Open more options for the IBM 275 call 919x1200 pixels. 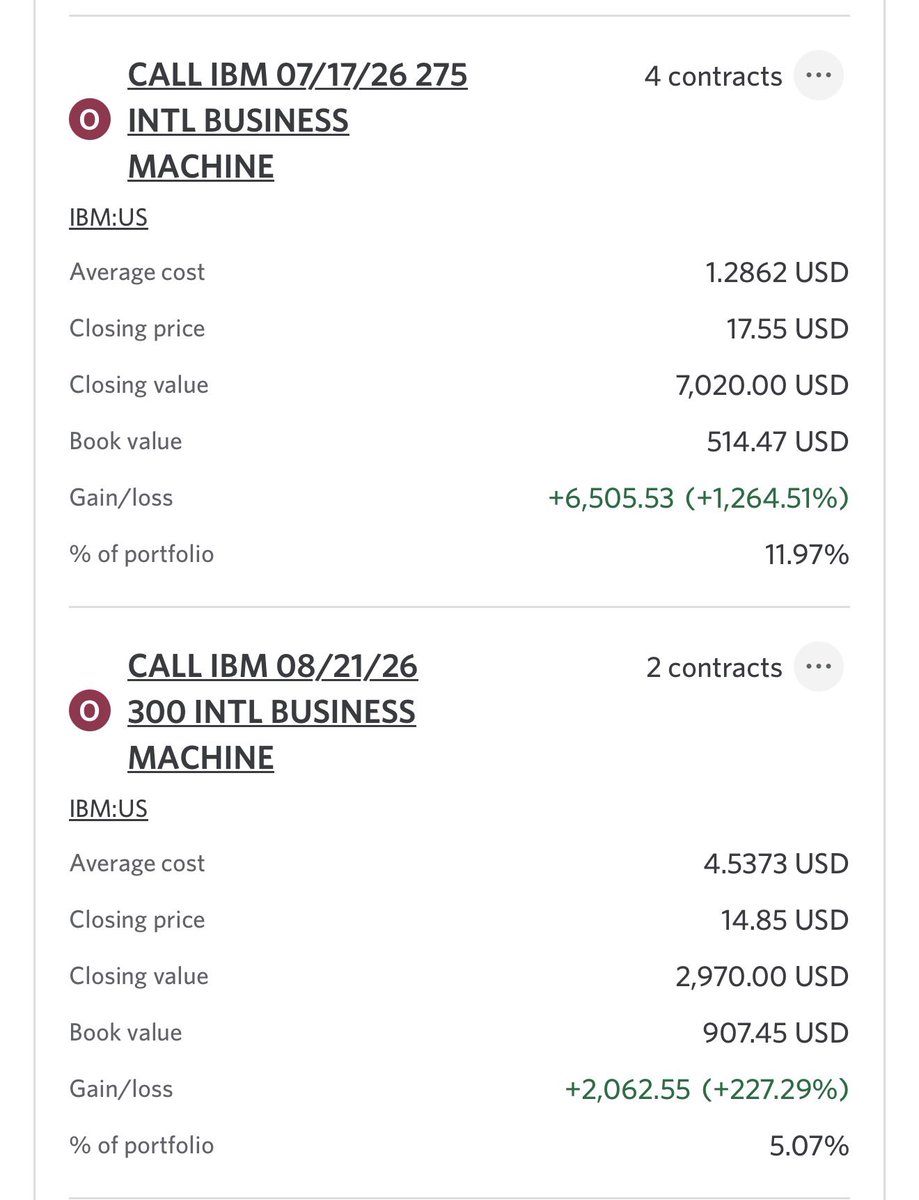[818, 76]
